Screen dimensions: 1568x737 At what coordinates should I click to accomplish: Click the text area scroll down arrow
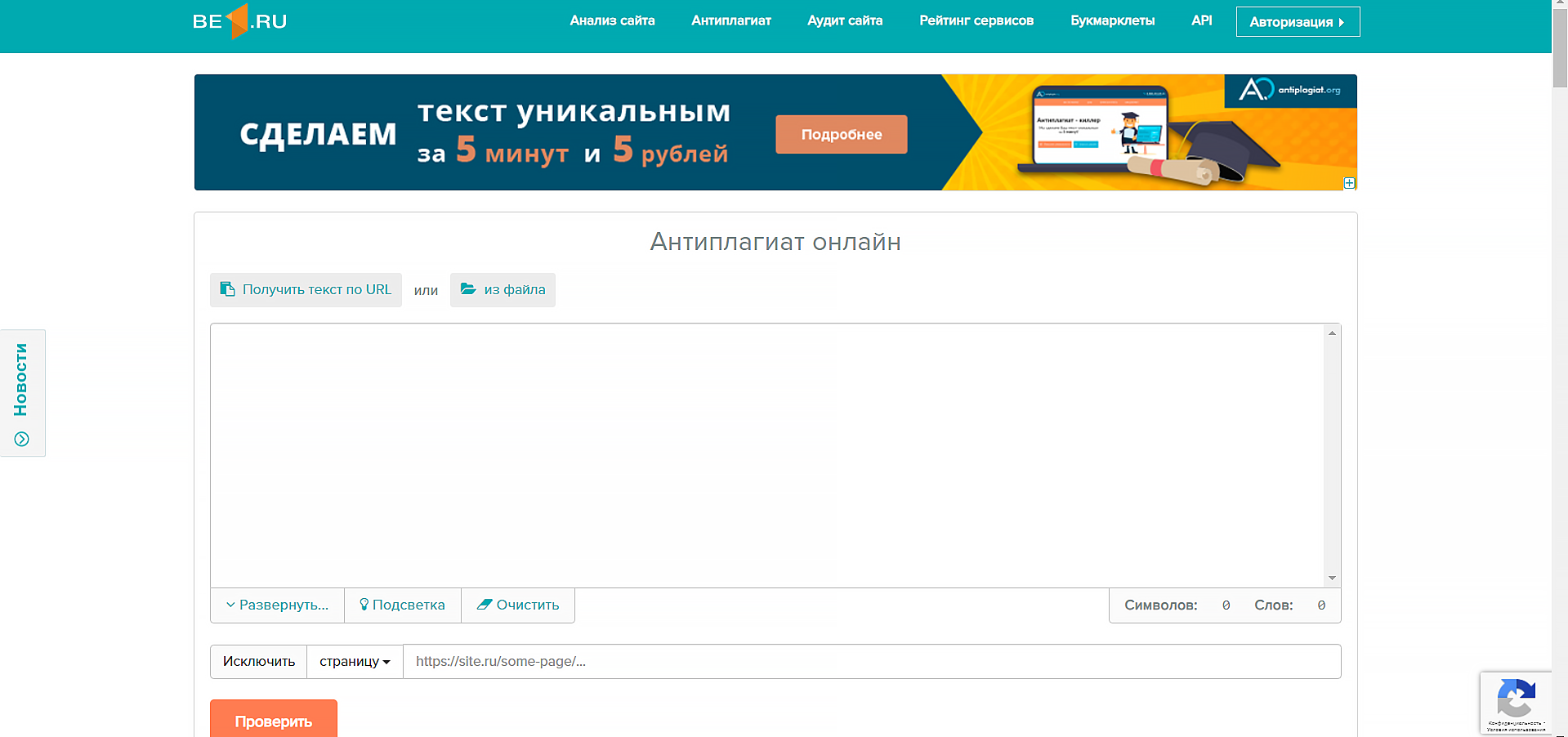pyautogui.click(x=1333, y=578)
